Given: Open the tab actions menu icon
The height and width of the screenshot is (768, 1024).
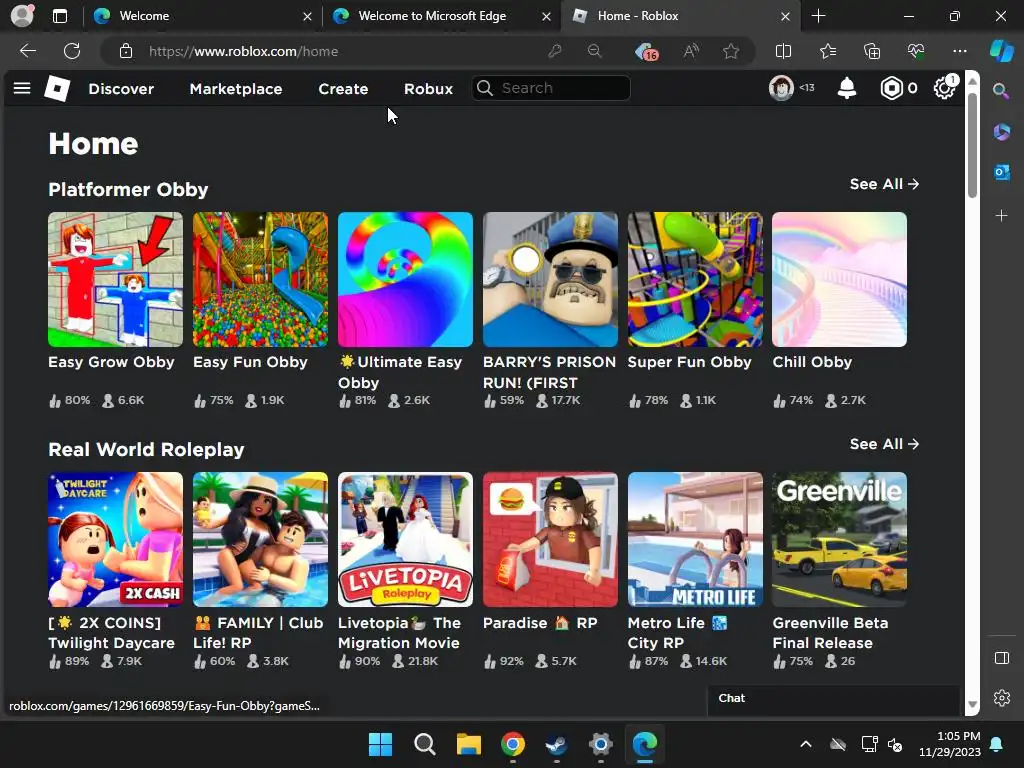Looking at the screenshot, I should pyautogui.click(x=59, y=16).
